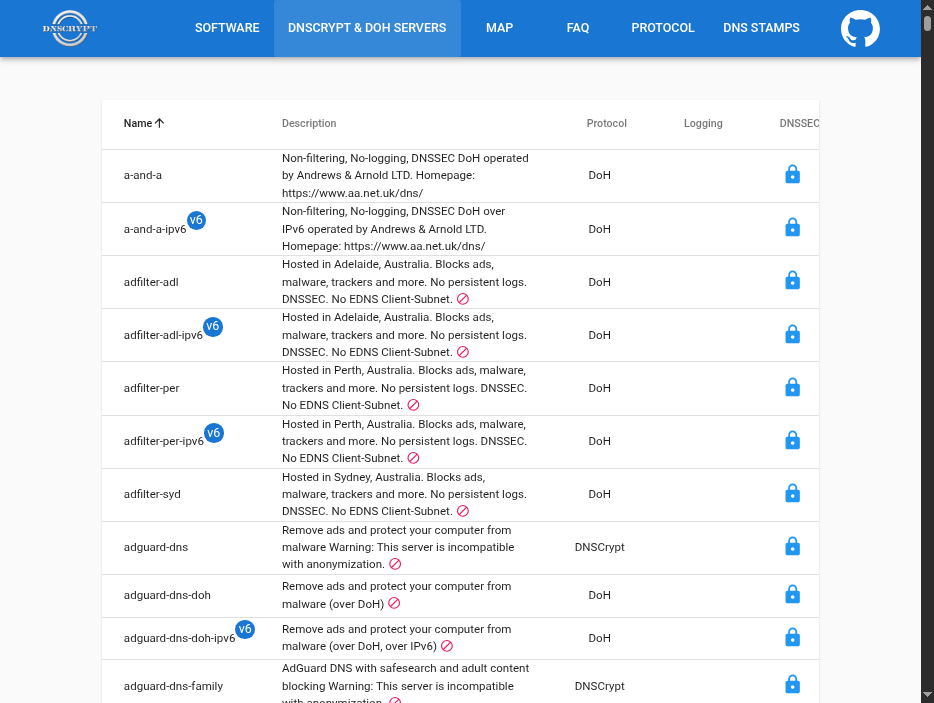Select the adfilter-adl-ipv6 server name

click(x=163, y=335)
